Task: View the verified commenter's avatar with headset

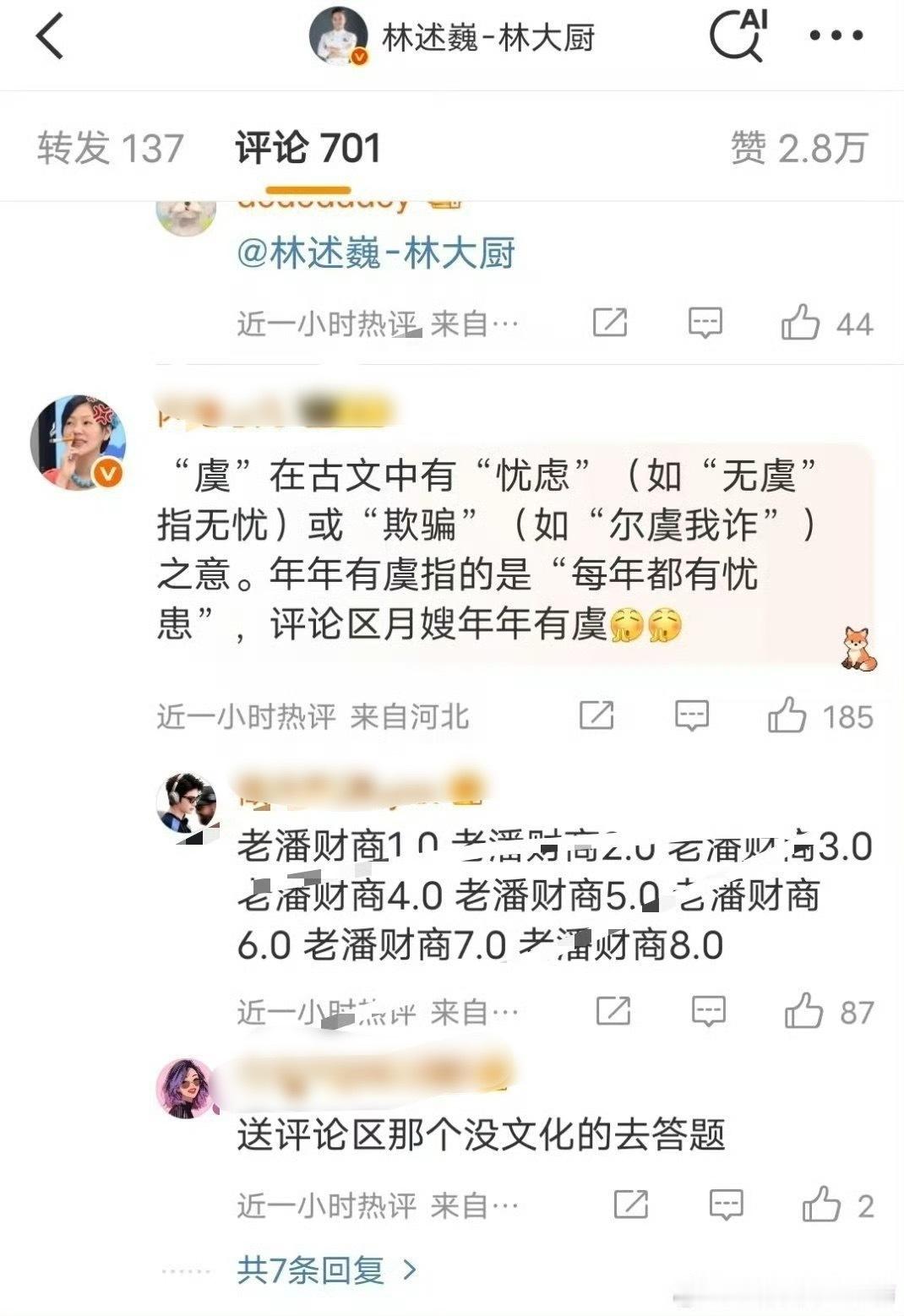Action: tap(79, 442)
